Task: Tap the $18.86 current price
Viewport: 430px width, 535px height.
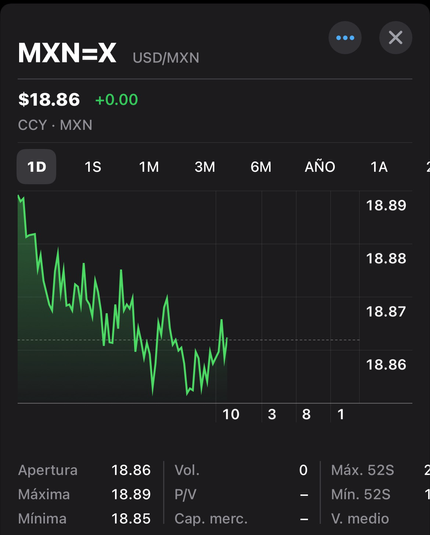Action: pos(49,100)
